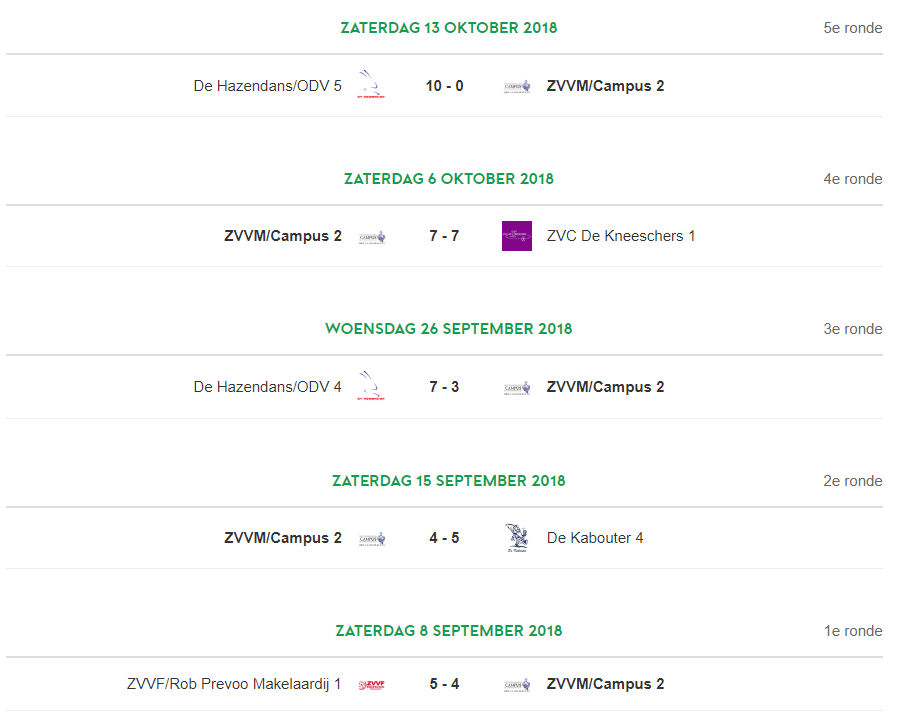Image resolution: width=904 pixels, height=720 pixels.
Task: Click ZVVM/Campus 2 logo in 4 - 5 match
Action: coord(372,539)
